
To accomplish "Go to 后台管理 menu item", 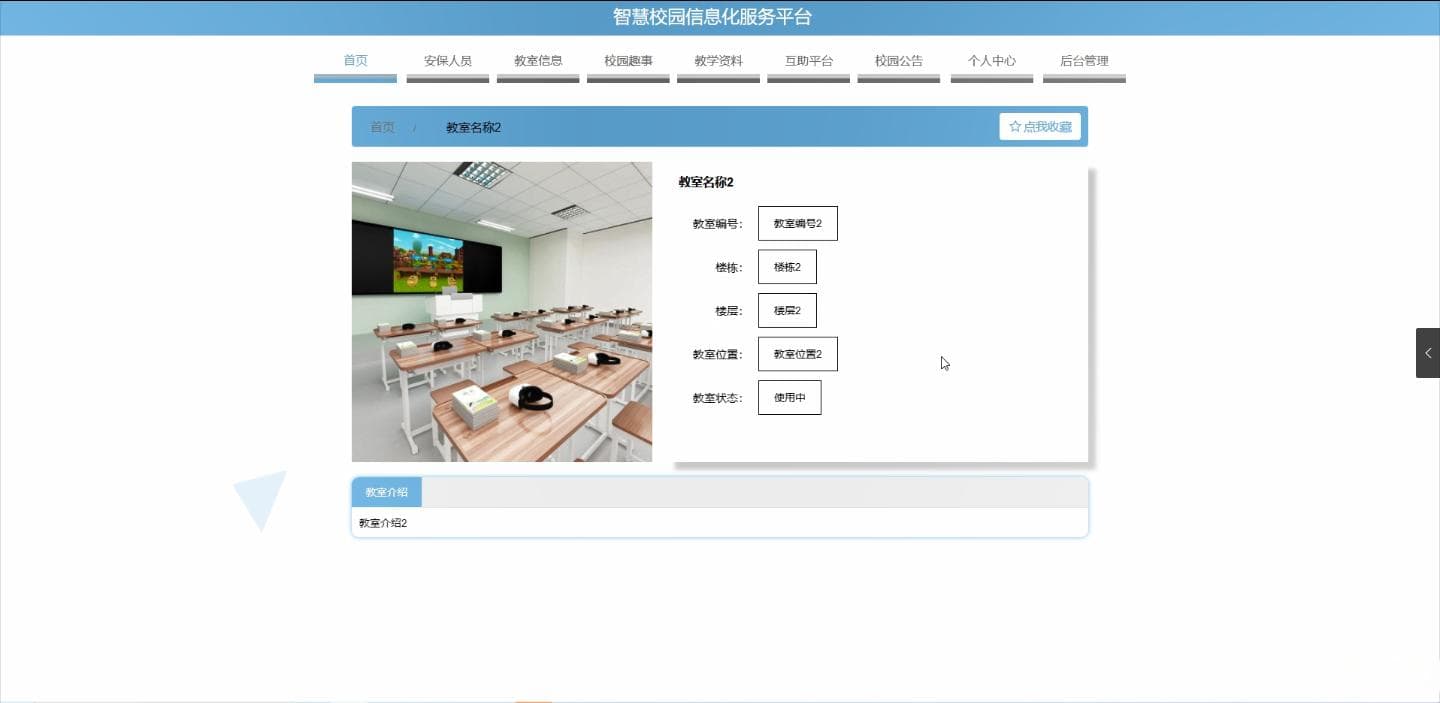I will point(1084,61).
